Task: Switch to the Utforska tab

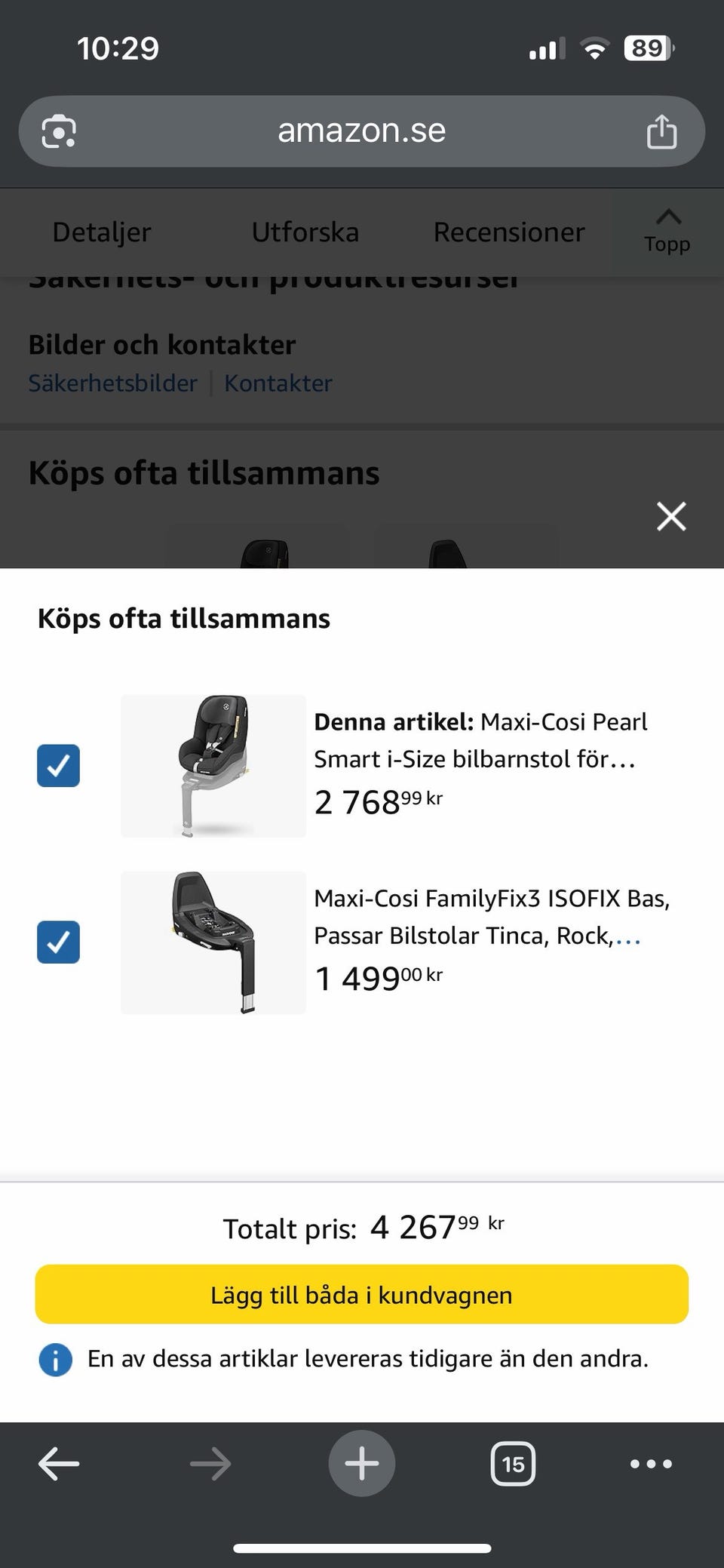Action: (305, 232)
